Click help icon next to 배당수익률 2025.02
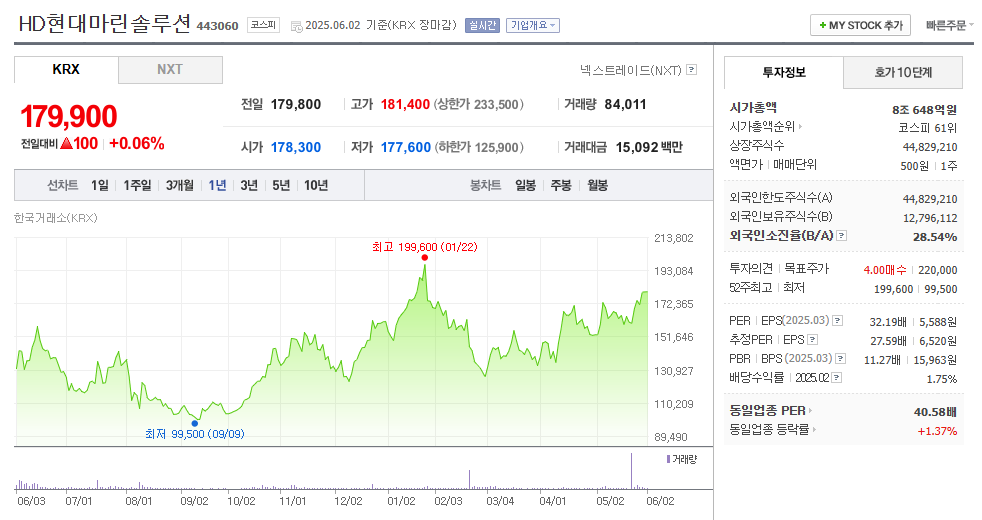982x520 pixels. [837, 378]
